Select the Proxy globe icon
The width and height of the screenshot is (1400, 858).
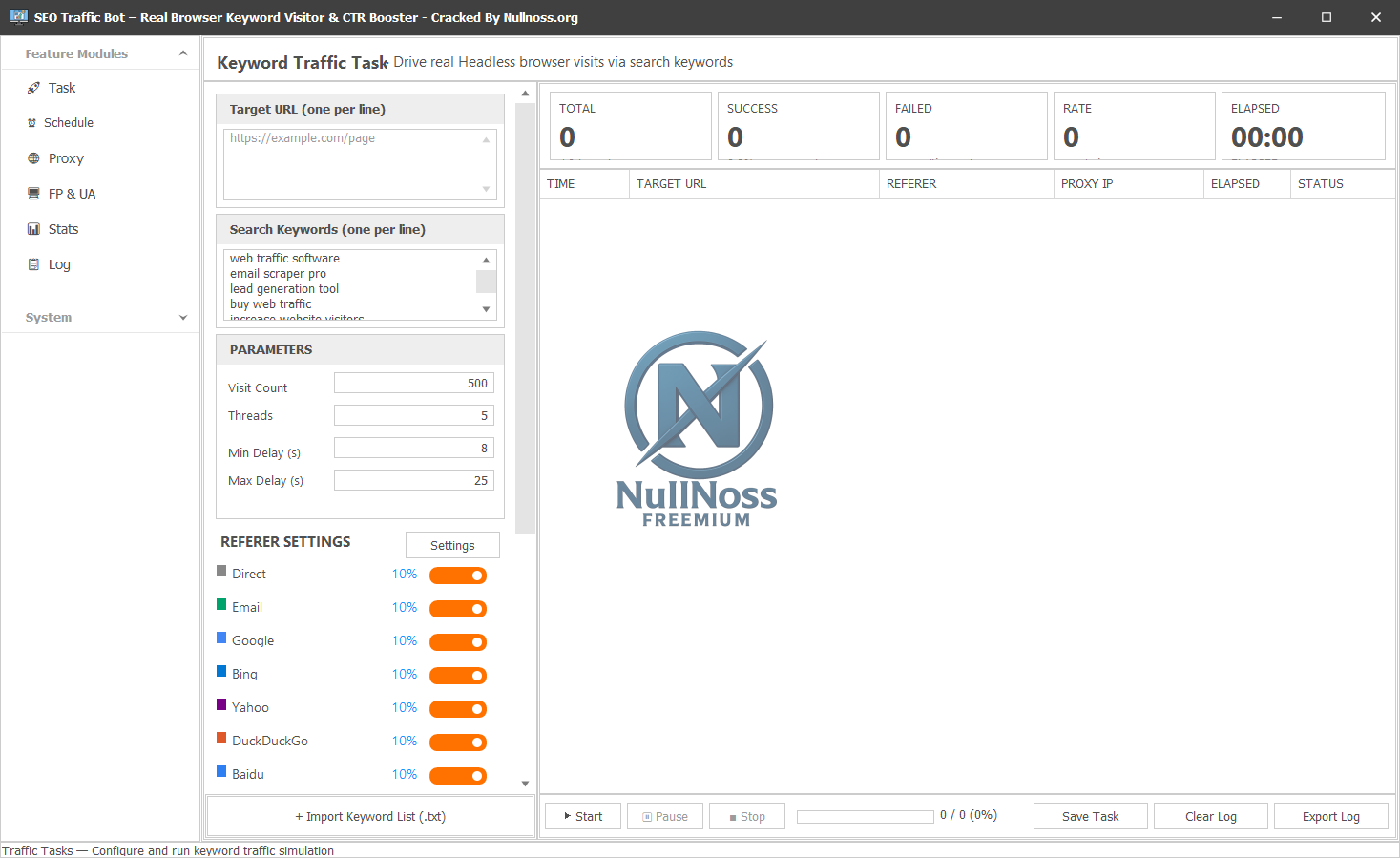(x=33, y=158)
